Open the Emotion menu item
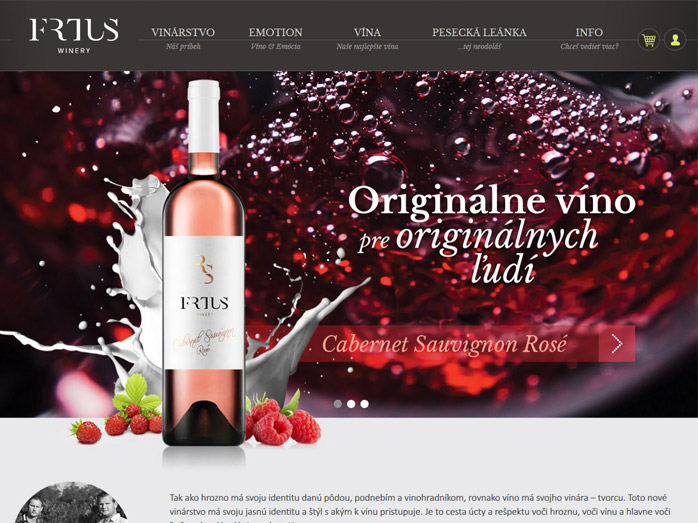698x523 pixels. [276, 32]
